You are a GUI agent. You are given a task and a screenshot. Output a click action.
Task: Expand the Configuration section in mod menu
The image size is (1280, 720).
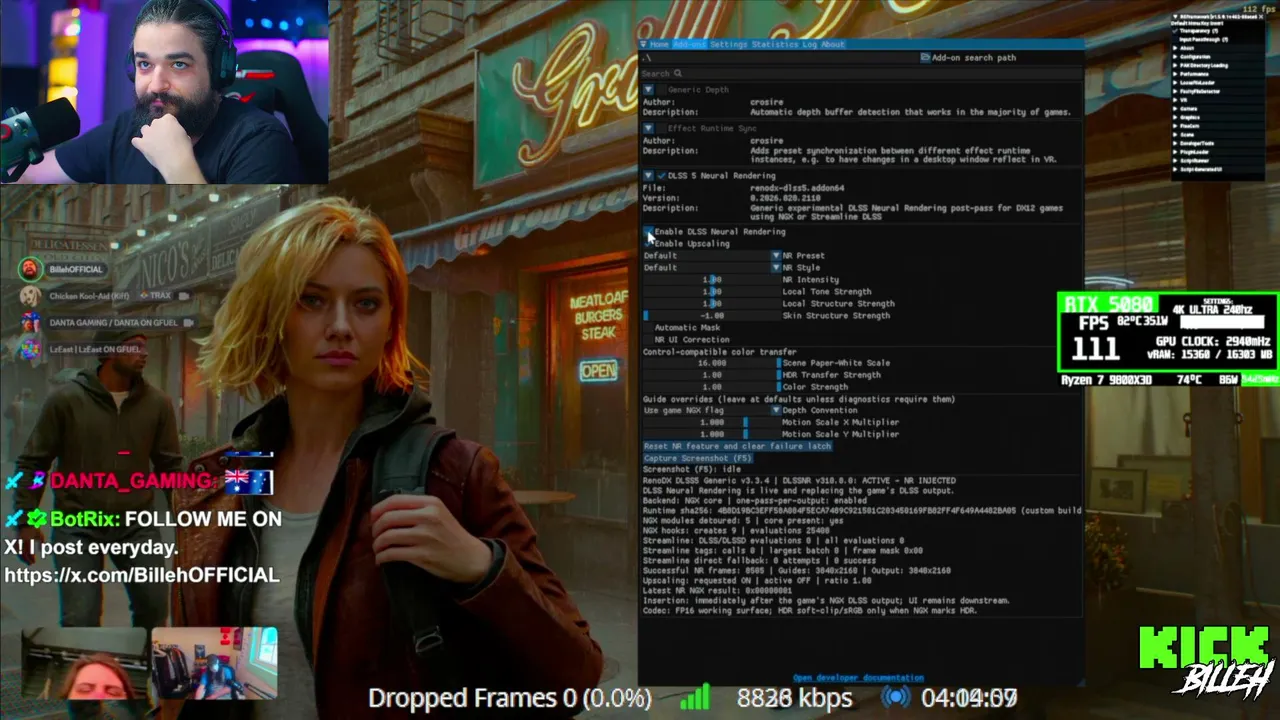(1195, 57)
